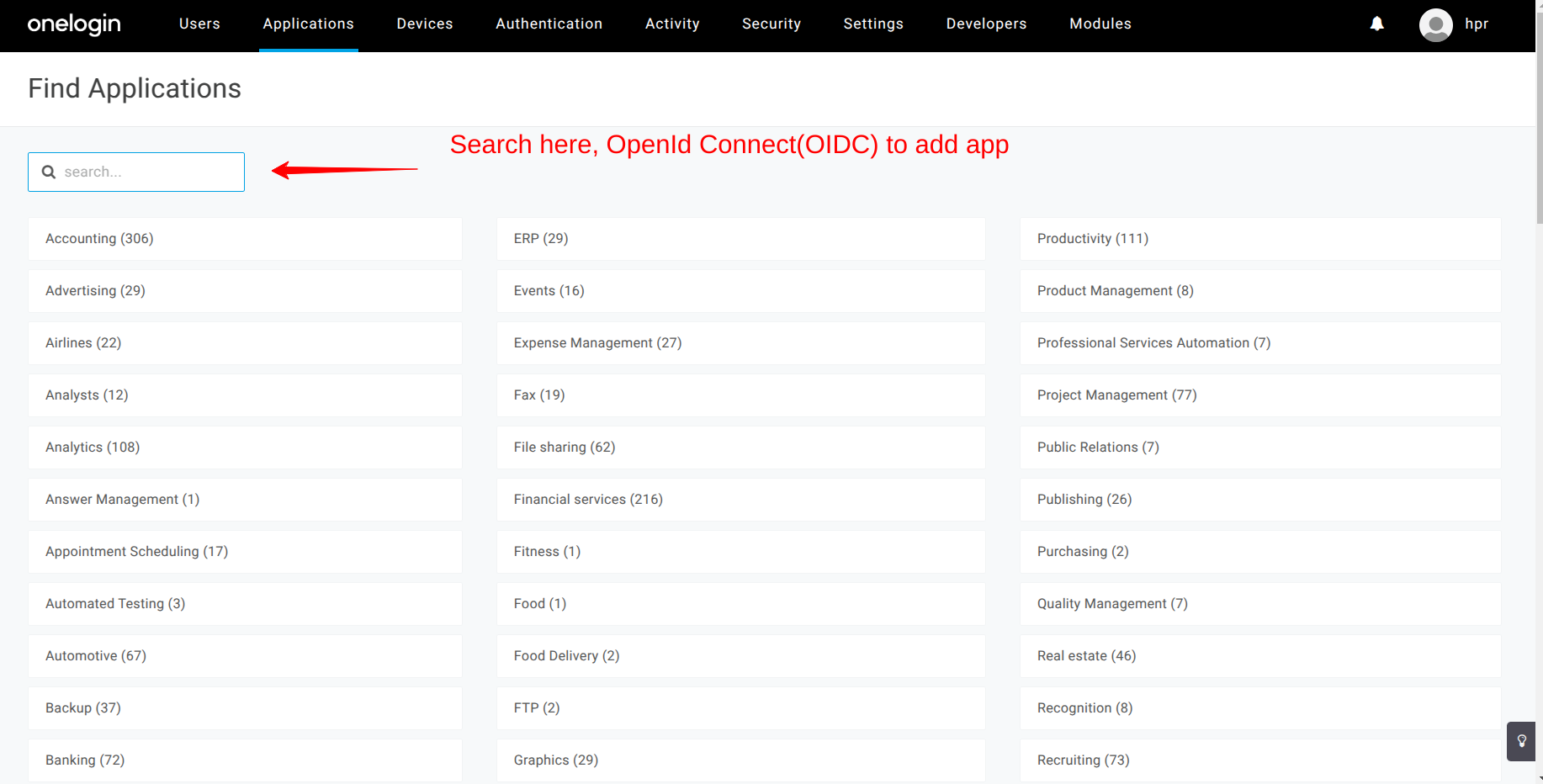
Task: Open Project Management (77) category
Action: [1260, 395]
